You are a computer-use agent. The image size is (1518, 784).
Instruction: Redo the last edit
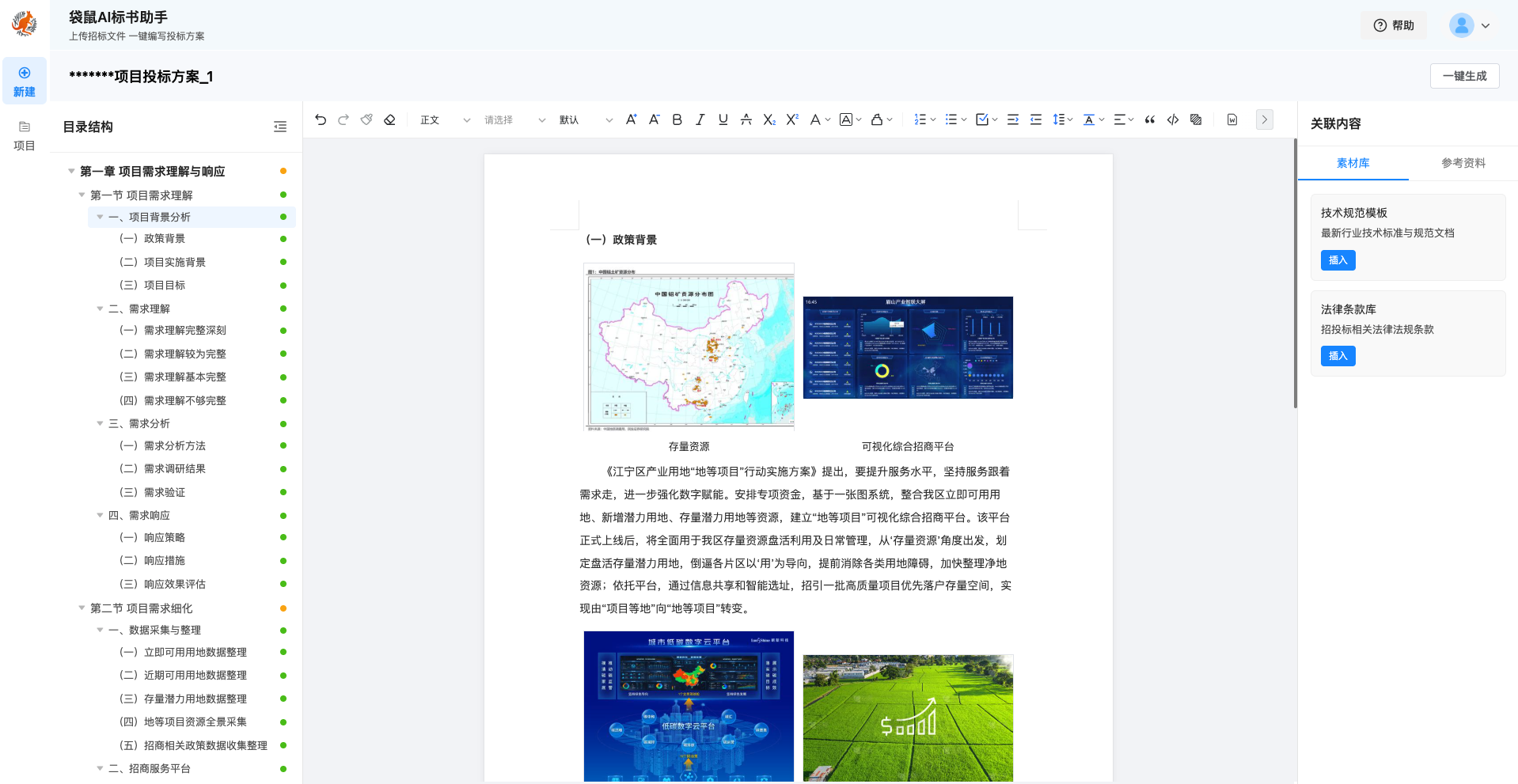coord(343,119)
